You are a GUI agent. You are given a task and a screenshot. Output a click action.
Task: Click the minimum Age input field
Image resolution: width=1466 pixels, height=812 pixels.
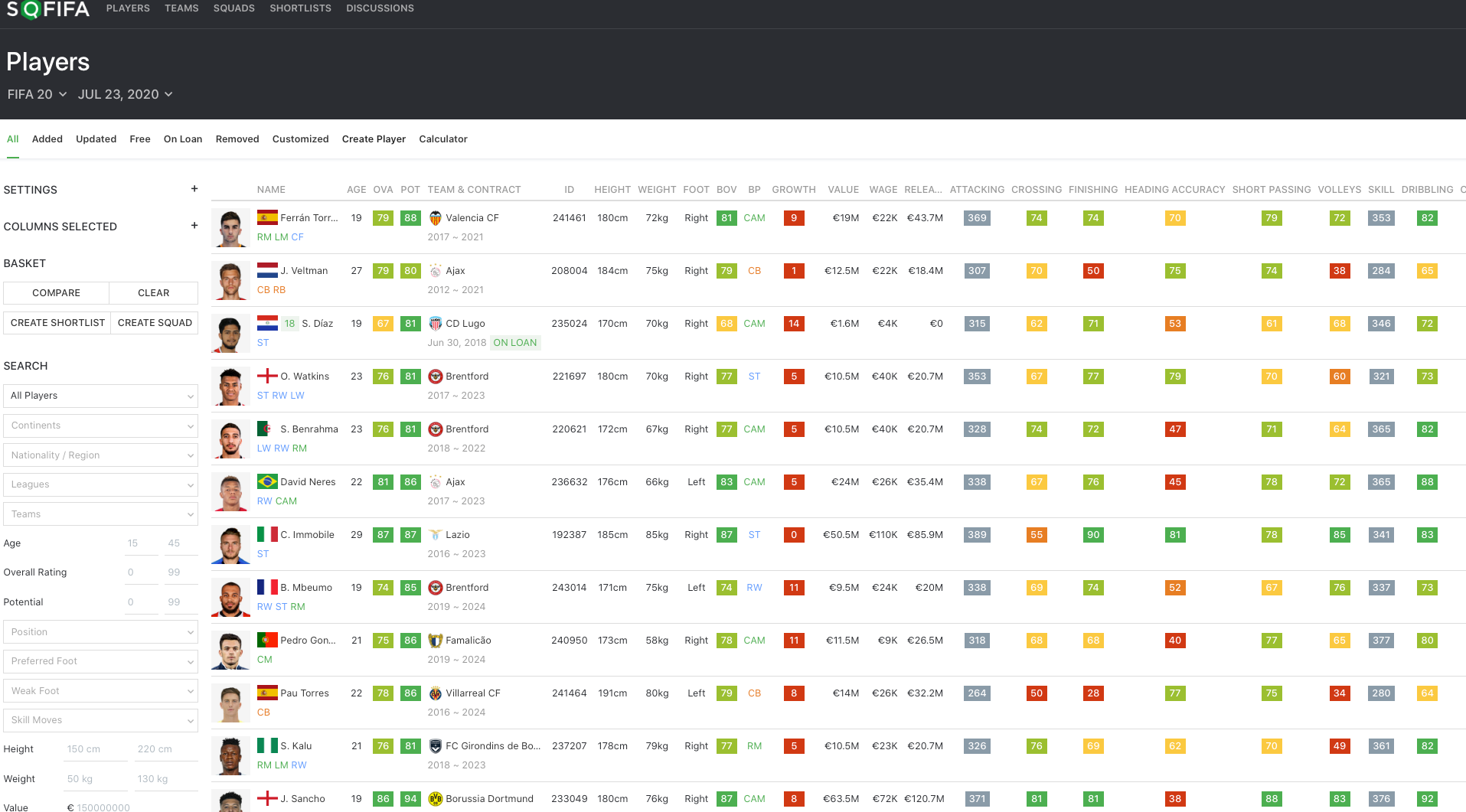pos(141,543)
